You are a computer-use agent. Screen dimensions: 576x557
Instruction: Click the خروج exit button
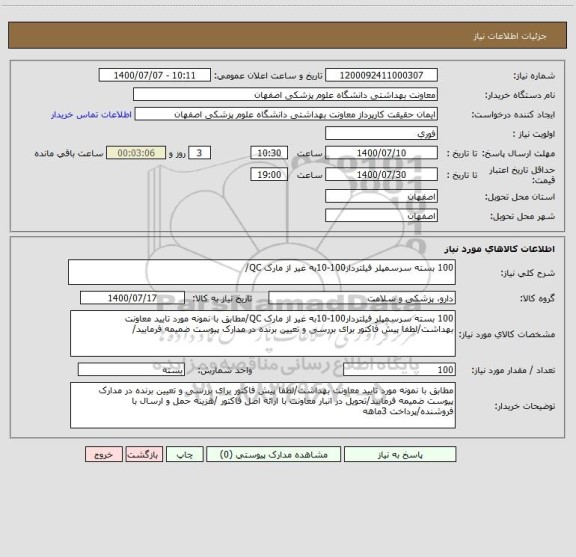click(x=104, y=454)
